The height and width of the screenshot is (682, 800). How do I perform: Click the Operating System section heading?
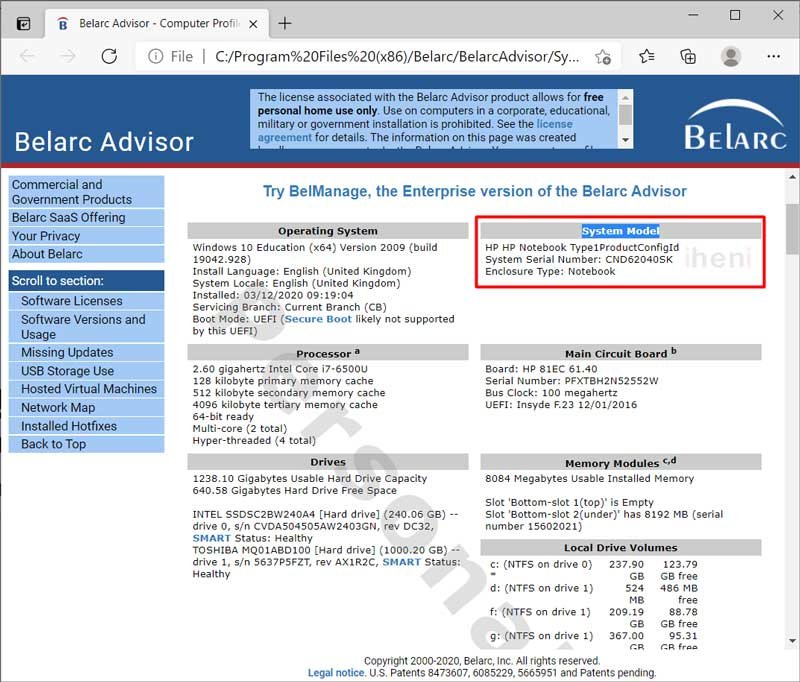(x=328, y=231)
